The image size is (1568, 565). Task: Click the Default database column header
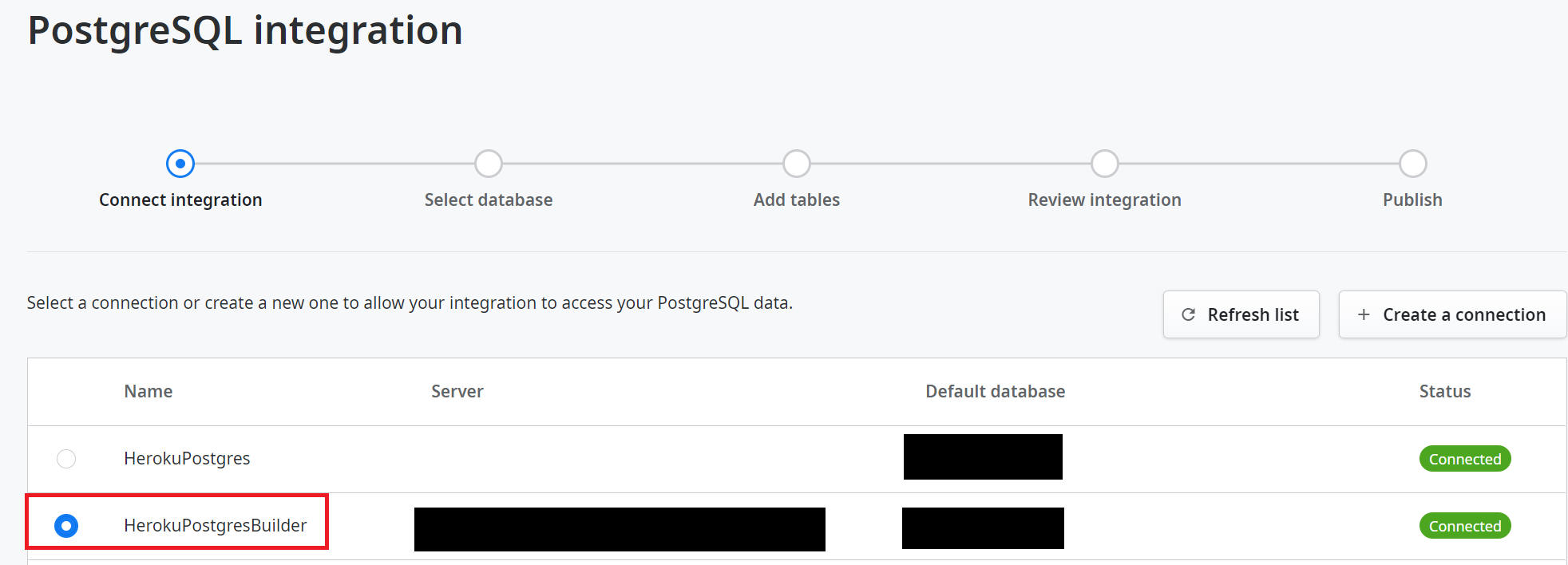click(x=995, y=391)
